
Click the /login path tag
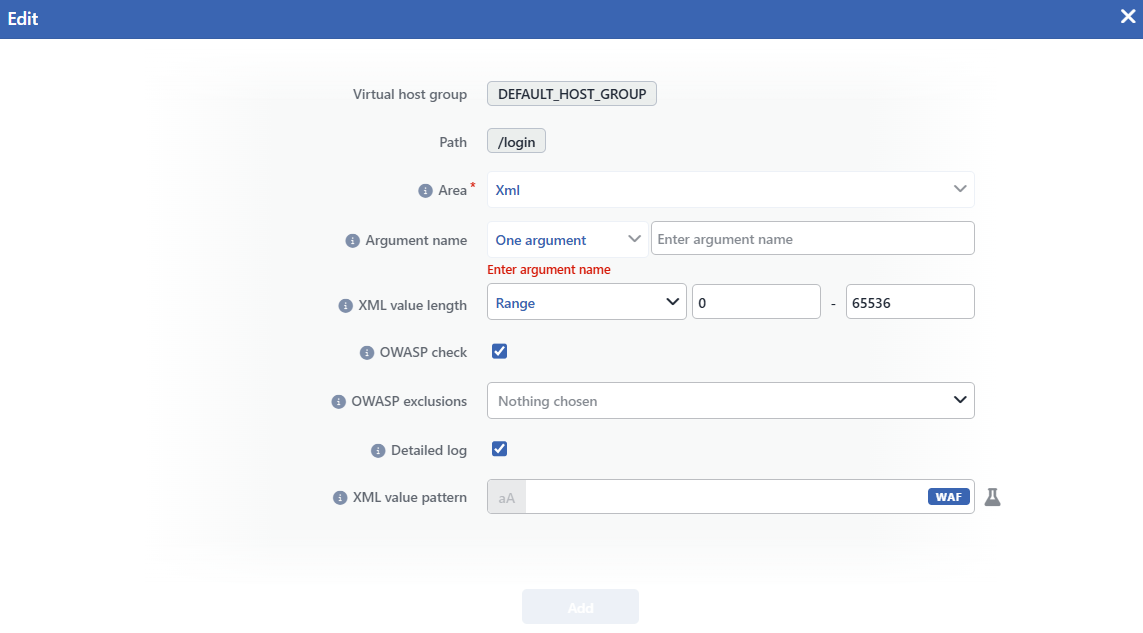tap(516, 141)
